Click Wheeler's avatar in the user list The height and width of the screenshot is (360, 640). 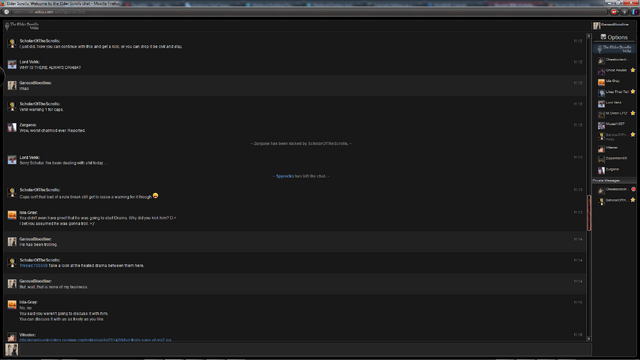[x=601, y=149]
